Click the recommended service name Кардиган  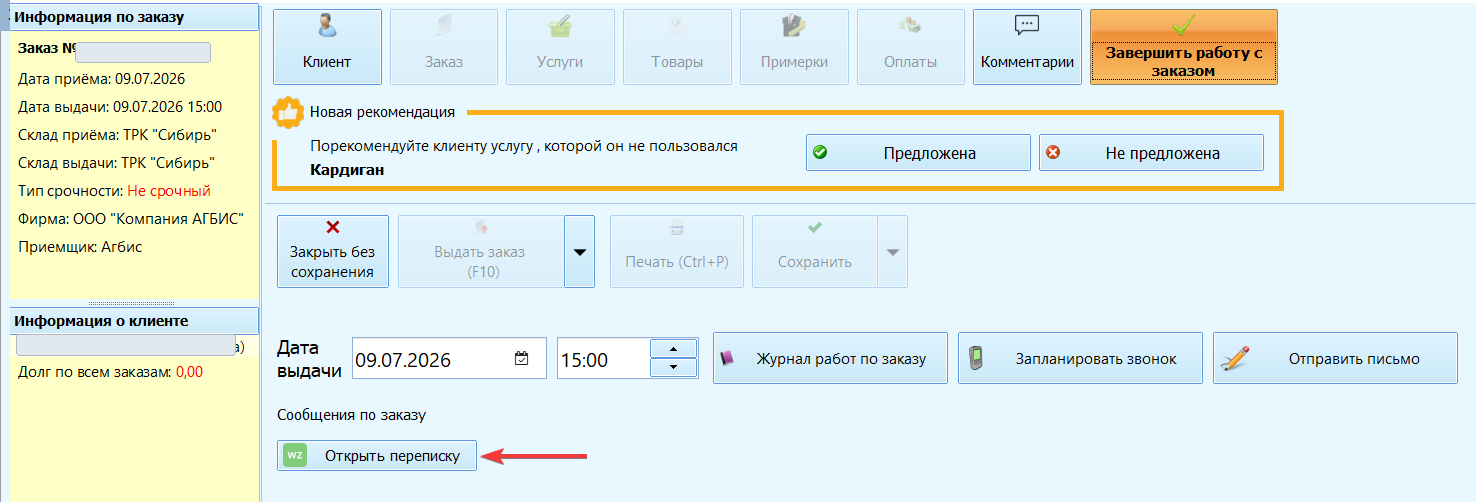pyautogui.click(x=347, y=170)
